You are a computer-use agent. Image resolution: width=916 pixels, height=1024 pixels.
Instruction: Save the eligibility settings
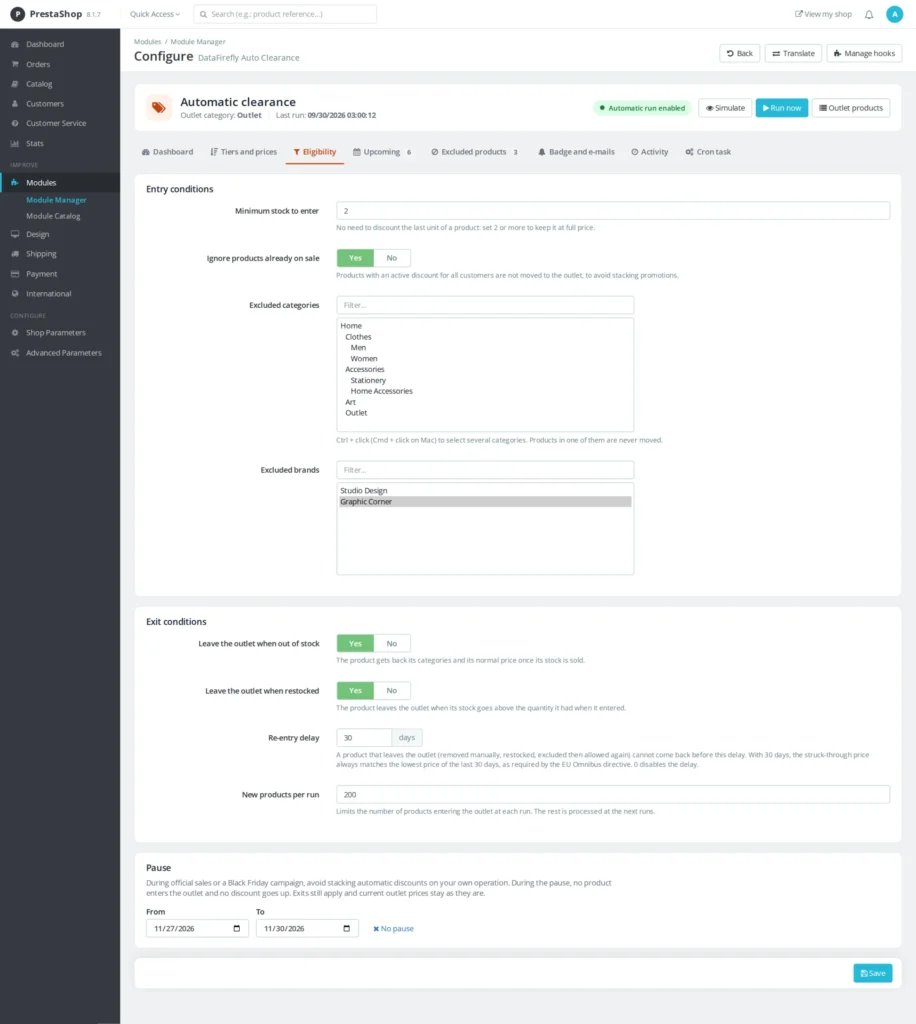click(872, 973)
